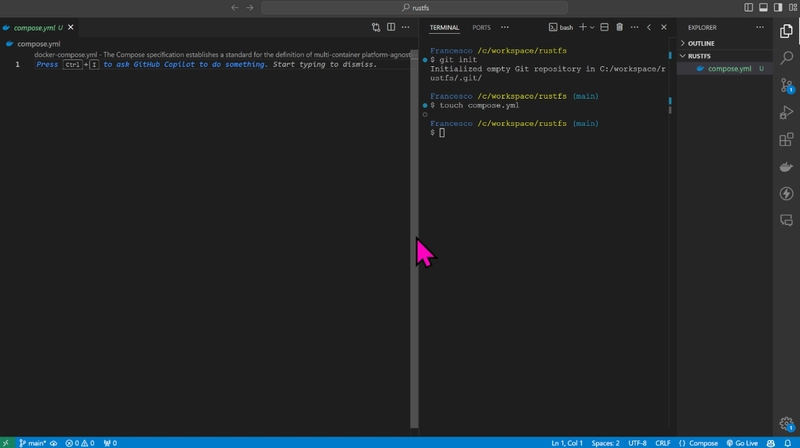Split the terminal panel
This screenshot has width=800, height=448.
click(x=604, y=27)
